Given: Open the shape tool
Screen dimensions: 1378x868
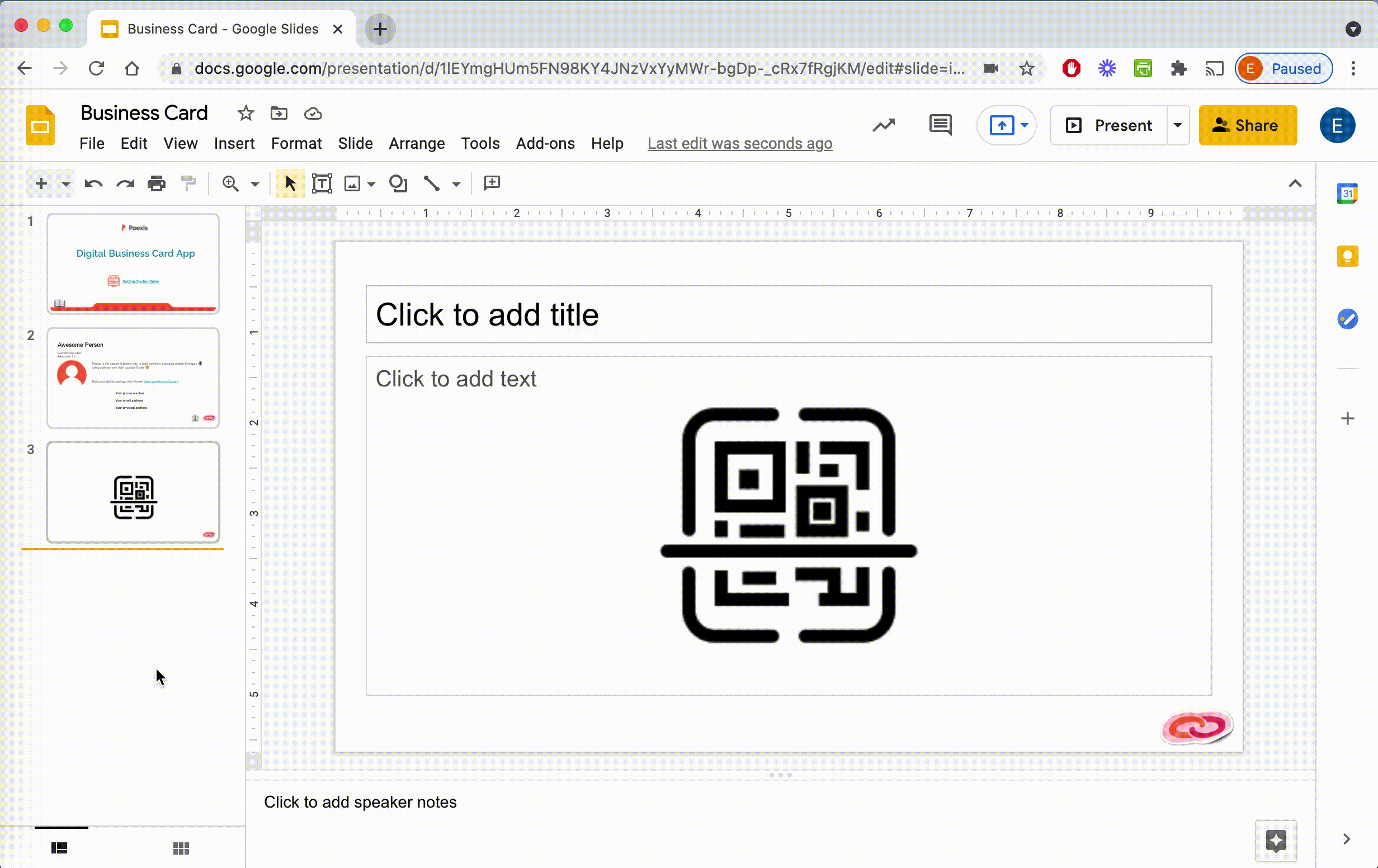Looking at the screenshot, I should [x=398, y=183].
